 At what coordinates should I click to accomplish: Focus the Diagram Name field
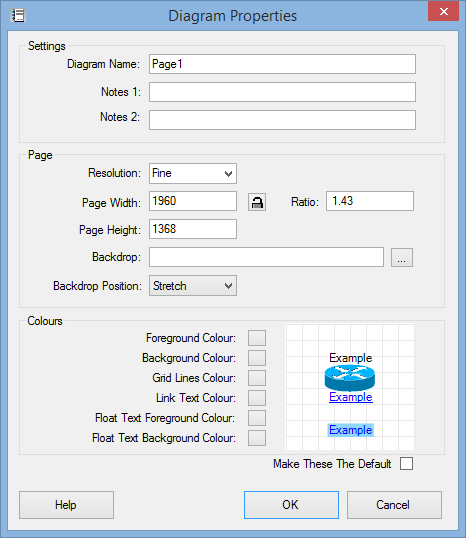pyautogui.click(x=282, y=64)
